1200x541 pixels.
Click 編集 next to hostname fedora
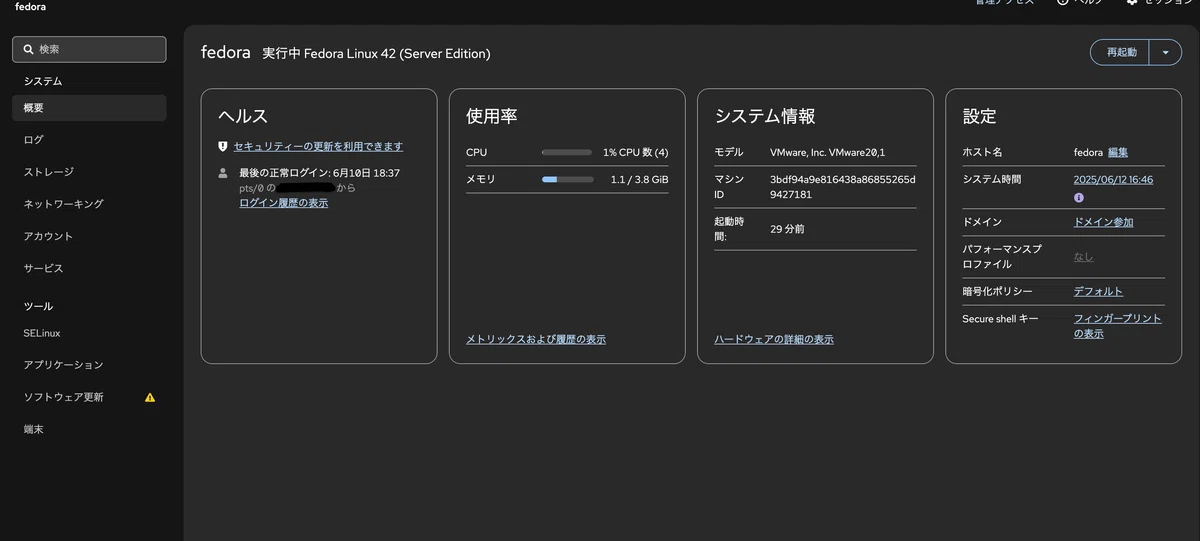[1118, 152]
